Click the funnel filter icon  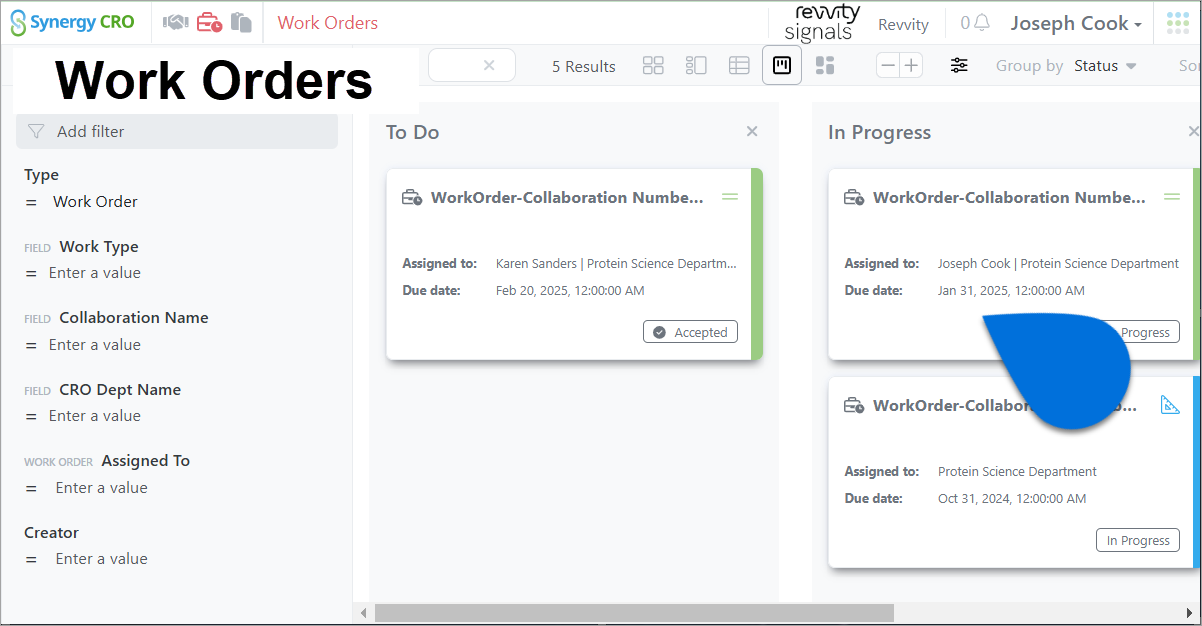[36, 131]
